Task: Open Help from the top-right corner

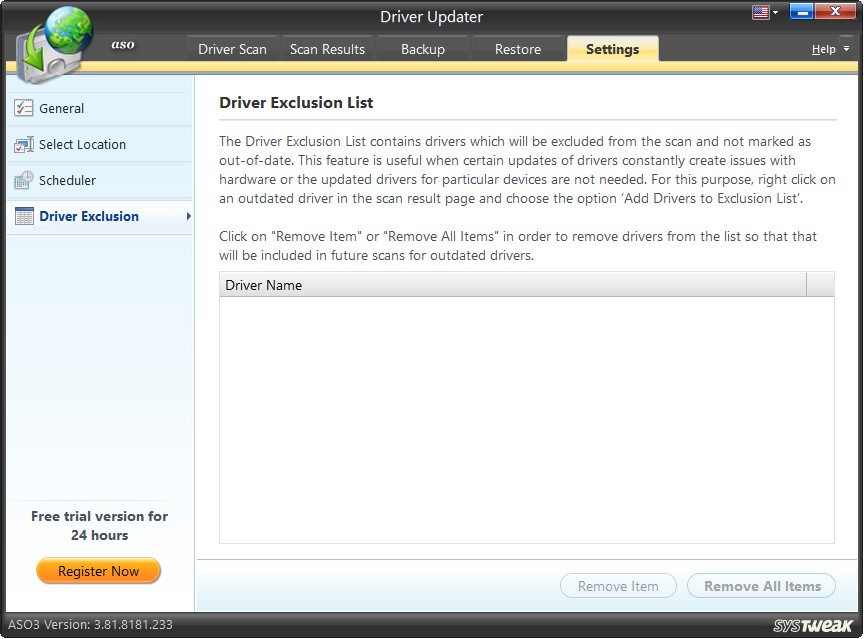Action: click(x=822, y=48)
